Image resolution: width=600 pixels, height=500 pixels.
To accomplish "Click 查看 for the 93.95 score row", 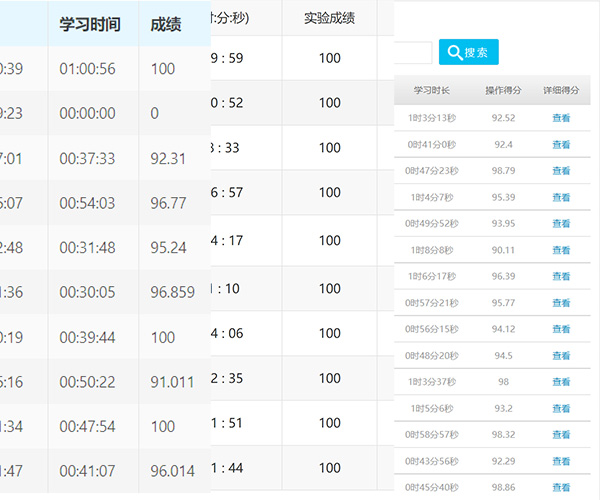I will point(561,223).
